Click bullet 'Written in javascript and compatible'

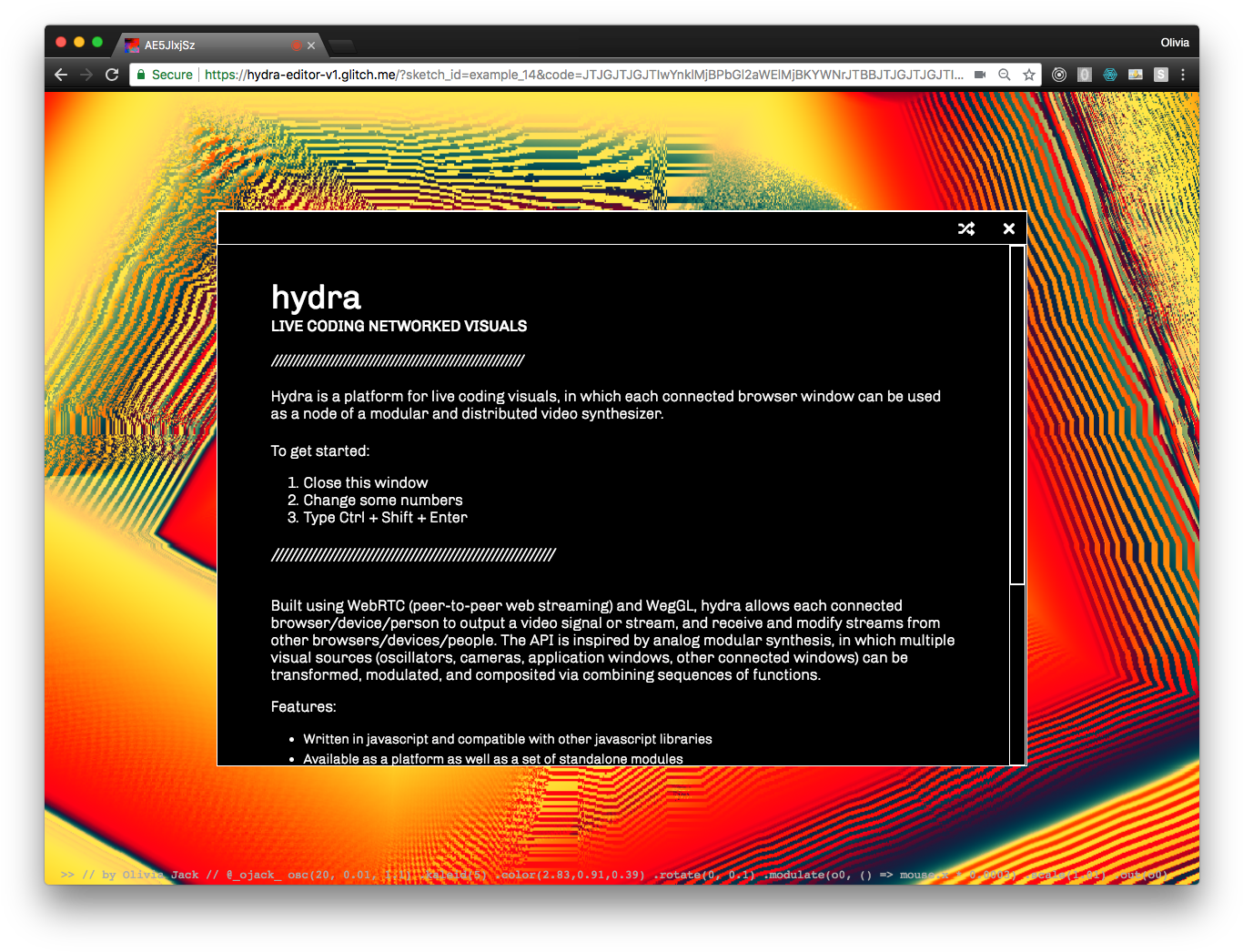pos(508,739)
